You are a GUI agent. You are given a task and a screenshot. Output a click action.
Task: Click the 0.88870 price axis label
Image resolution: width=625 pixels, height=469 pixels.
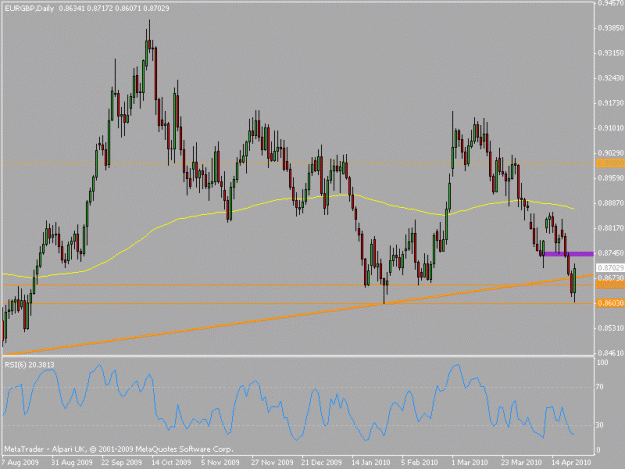[x=610, y=203]
